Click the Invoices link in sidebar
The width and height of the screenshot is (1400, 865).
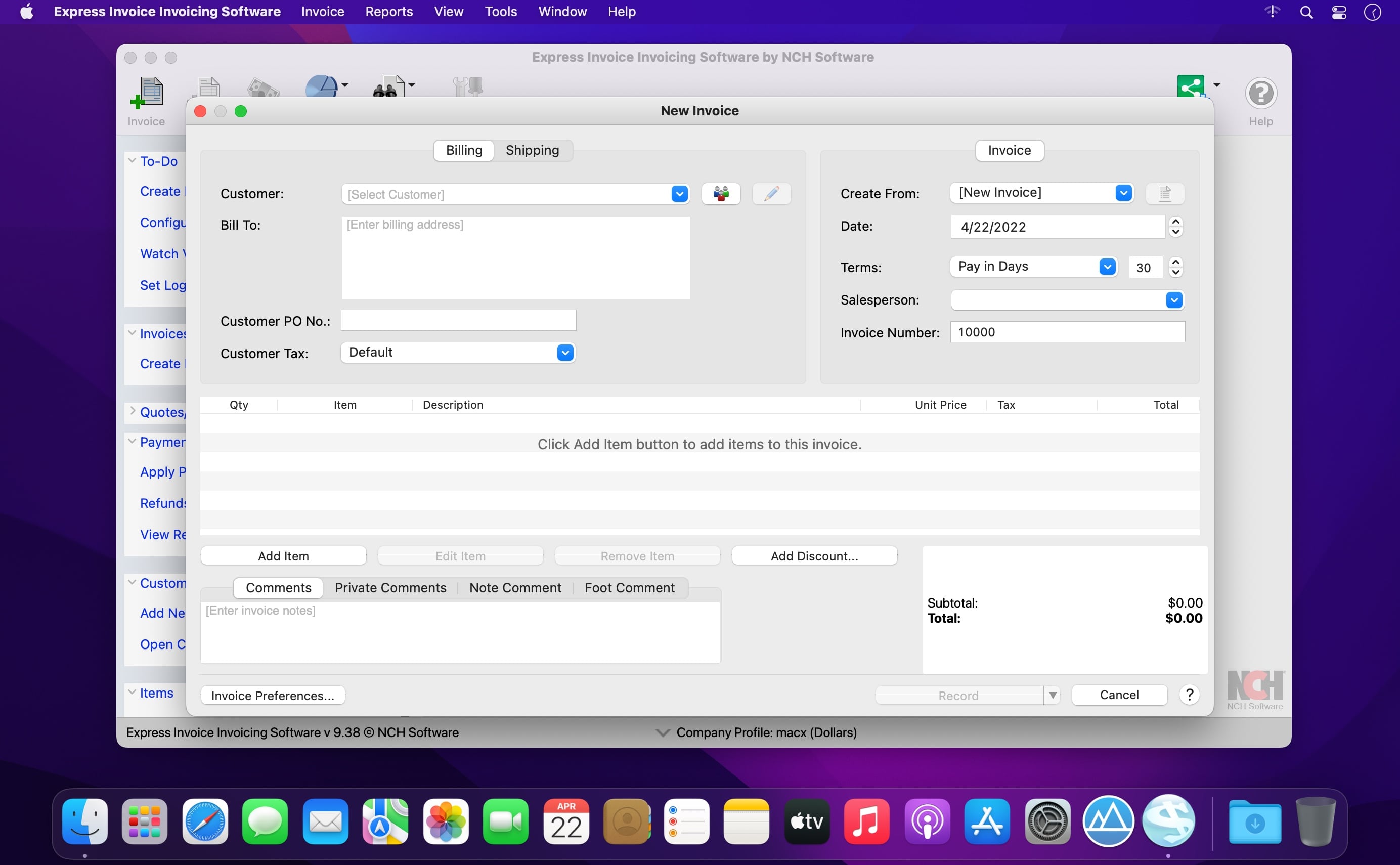pyautogui.click(x=163, y=333)
